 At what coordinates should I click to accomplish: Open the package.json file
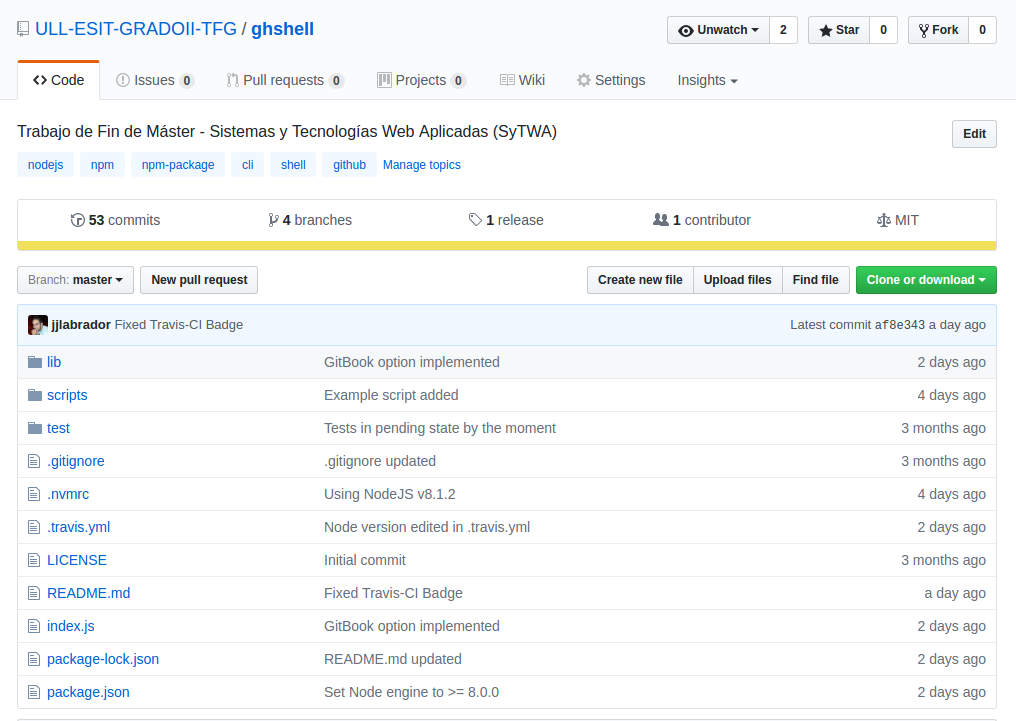tap(88, 692)
